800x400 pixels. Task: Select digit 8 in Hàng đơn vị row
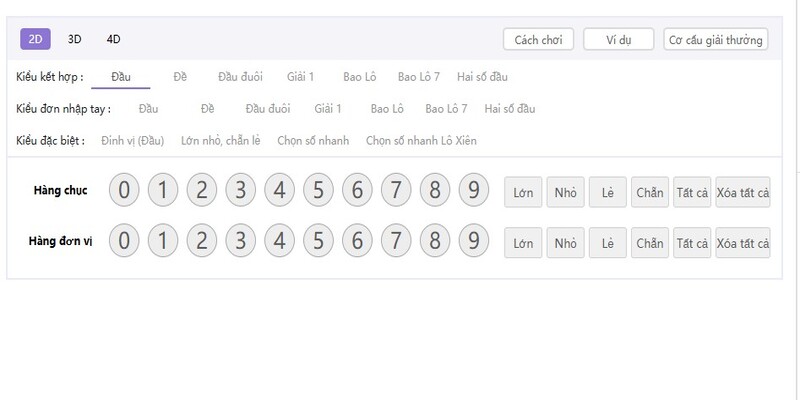[435, 241]
